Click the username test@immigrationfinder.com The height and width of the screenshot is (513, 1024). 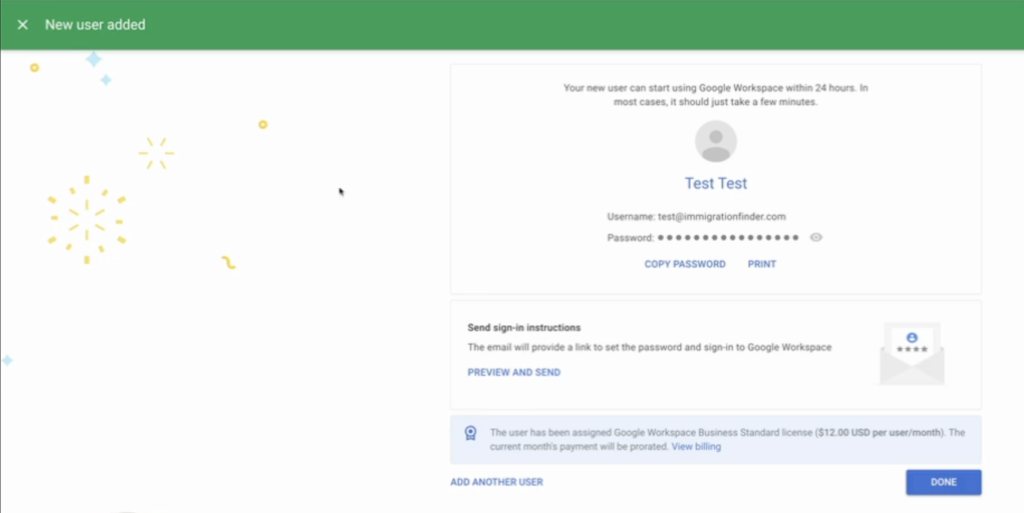coord(720,216)
